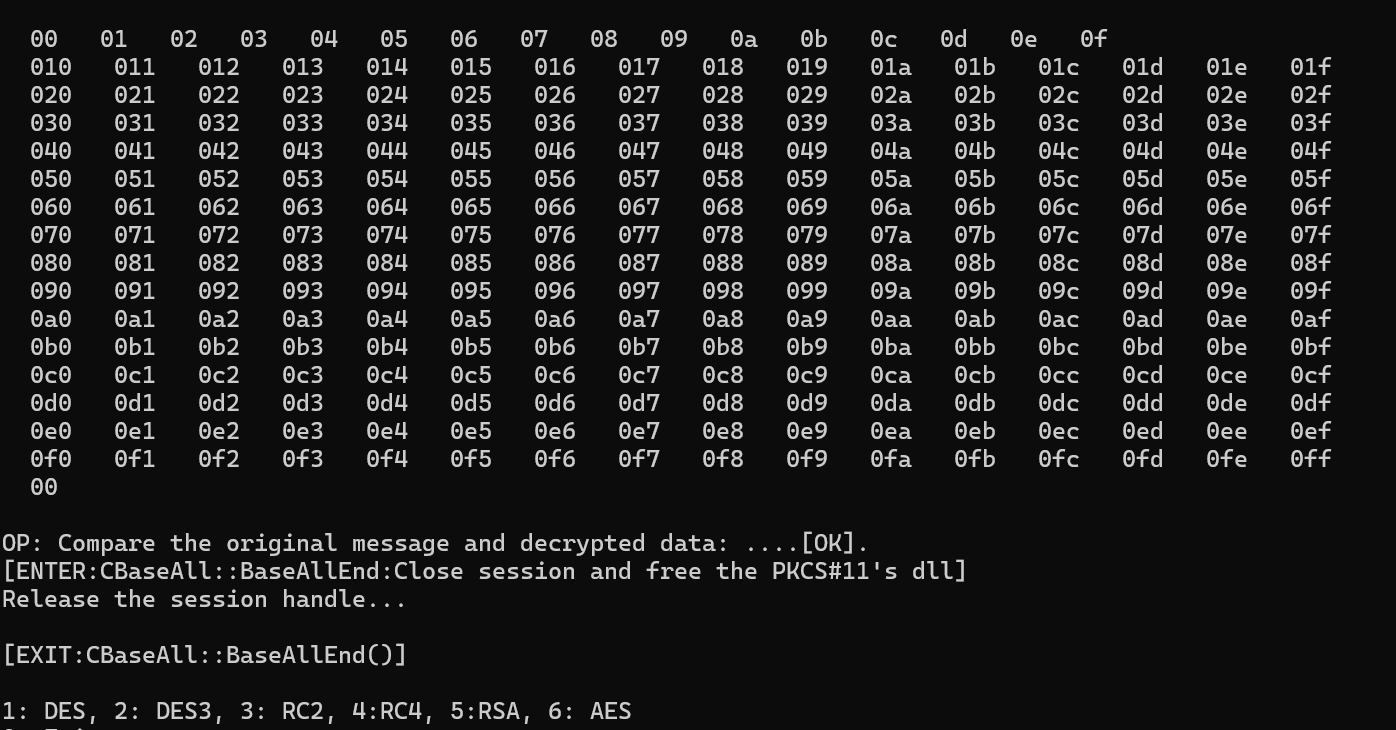Click hex value 0ff in the dump
The width and height of the screenshot is (1396, 730).
coord(1310,459)
